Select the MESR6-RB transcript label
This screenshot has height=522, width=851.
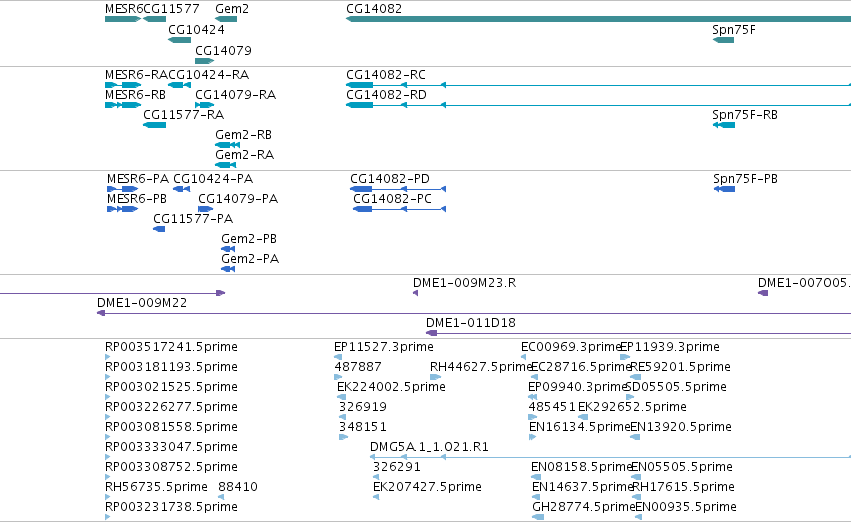(x=135, y=95)
